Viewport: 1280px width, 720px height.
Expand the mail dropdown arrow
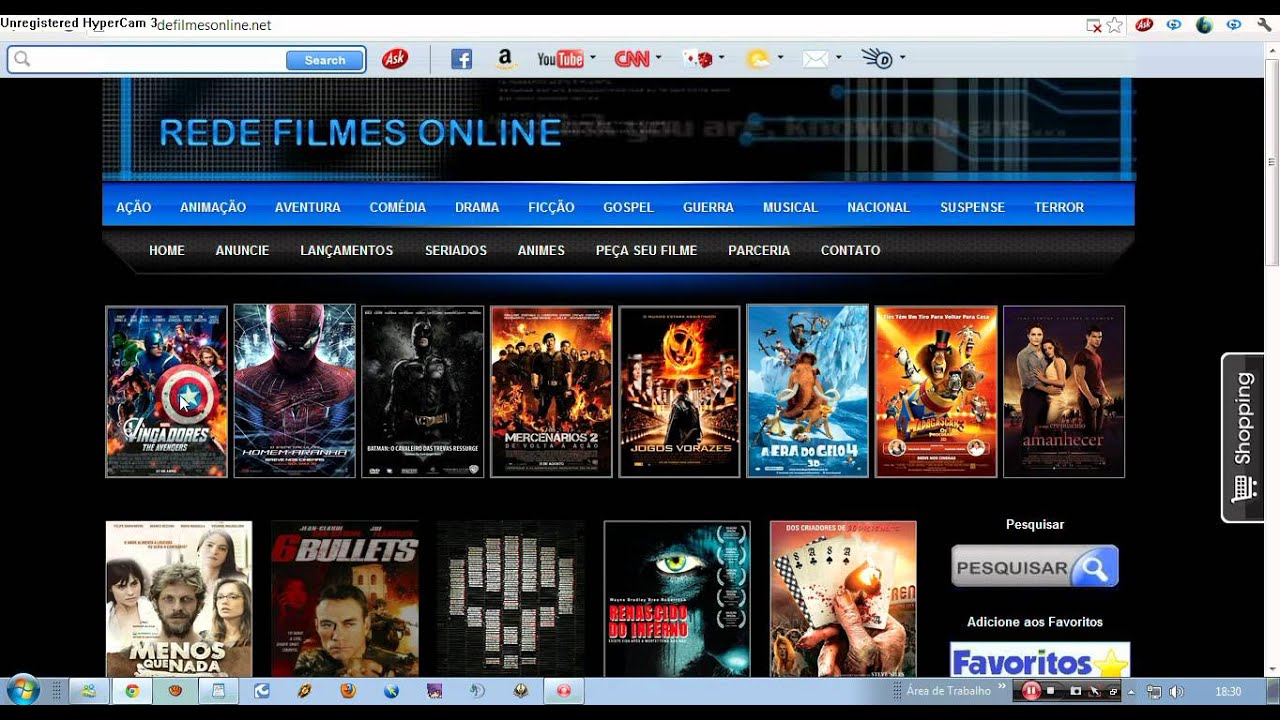(x=838, y=58)
